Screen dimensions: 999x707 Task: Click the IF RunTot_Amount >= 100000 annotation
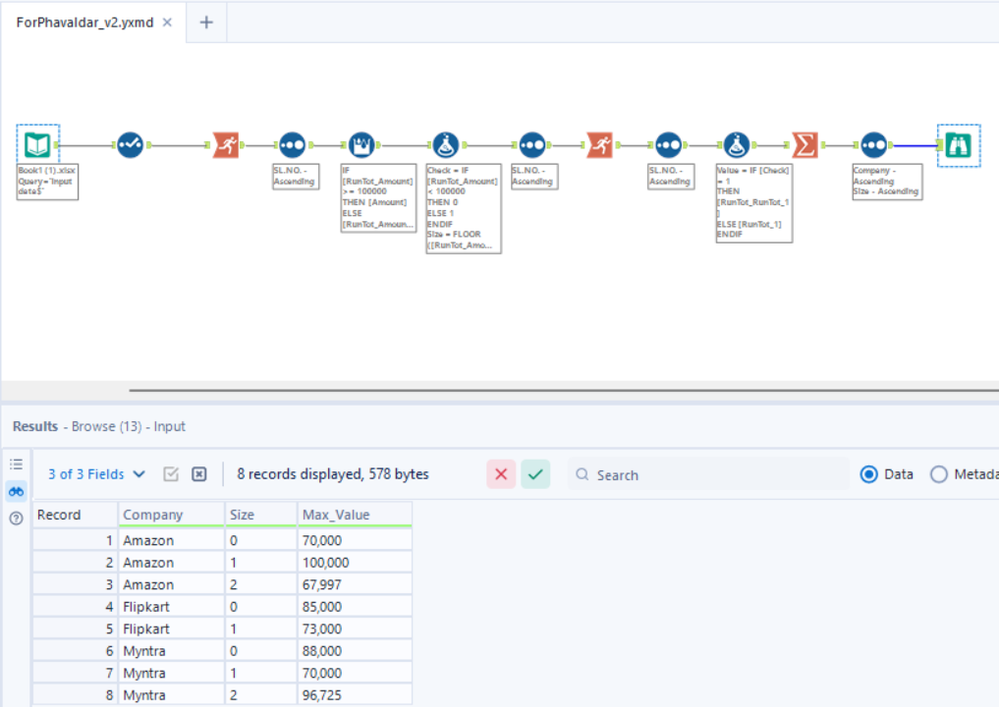coord(378,198)
